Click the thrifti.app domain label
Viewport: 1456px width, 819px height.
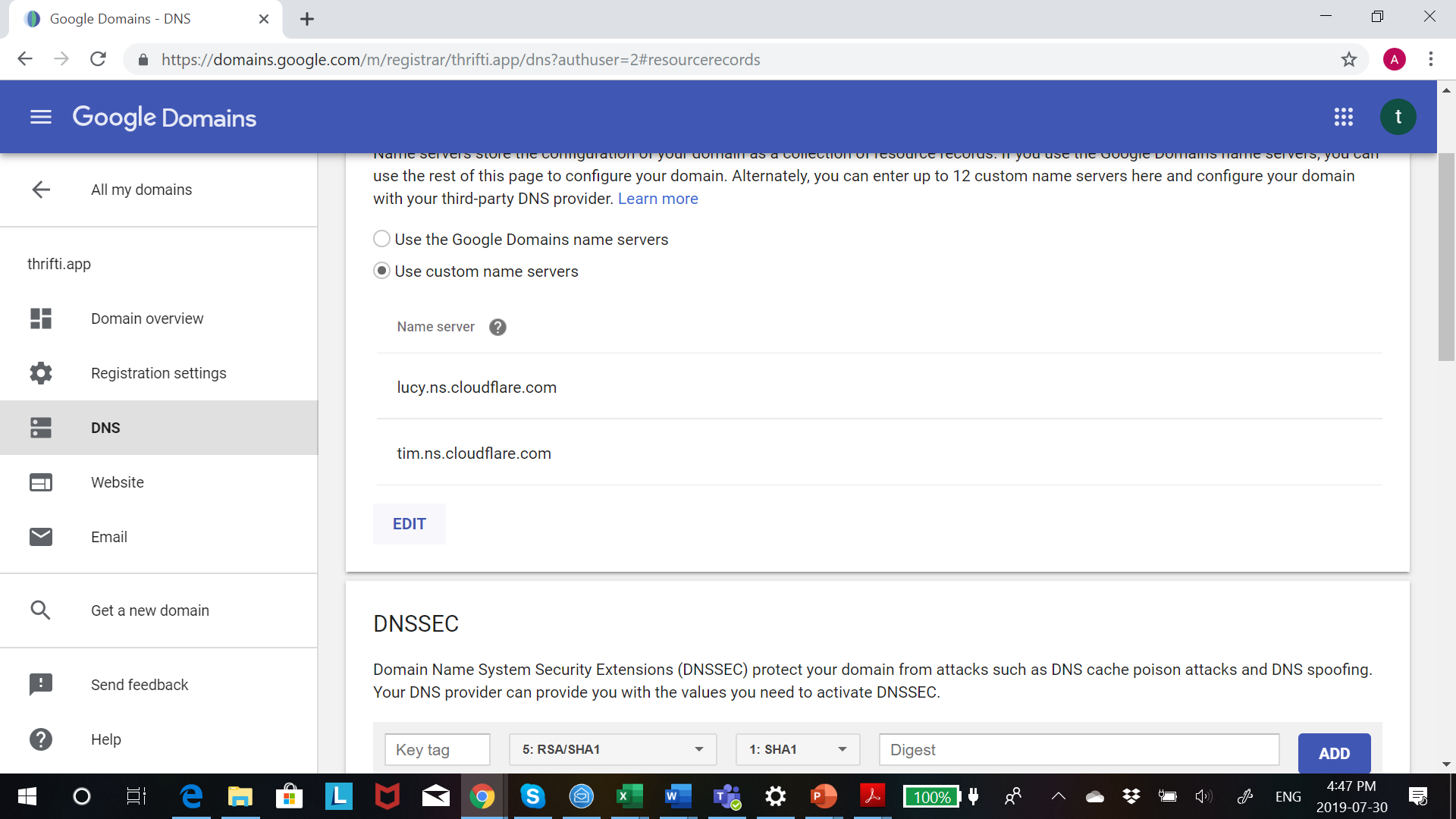tap(59, 264)
